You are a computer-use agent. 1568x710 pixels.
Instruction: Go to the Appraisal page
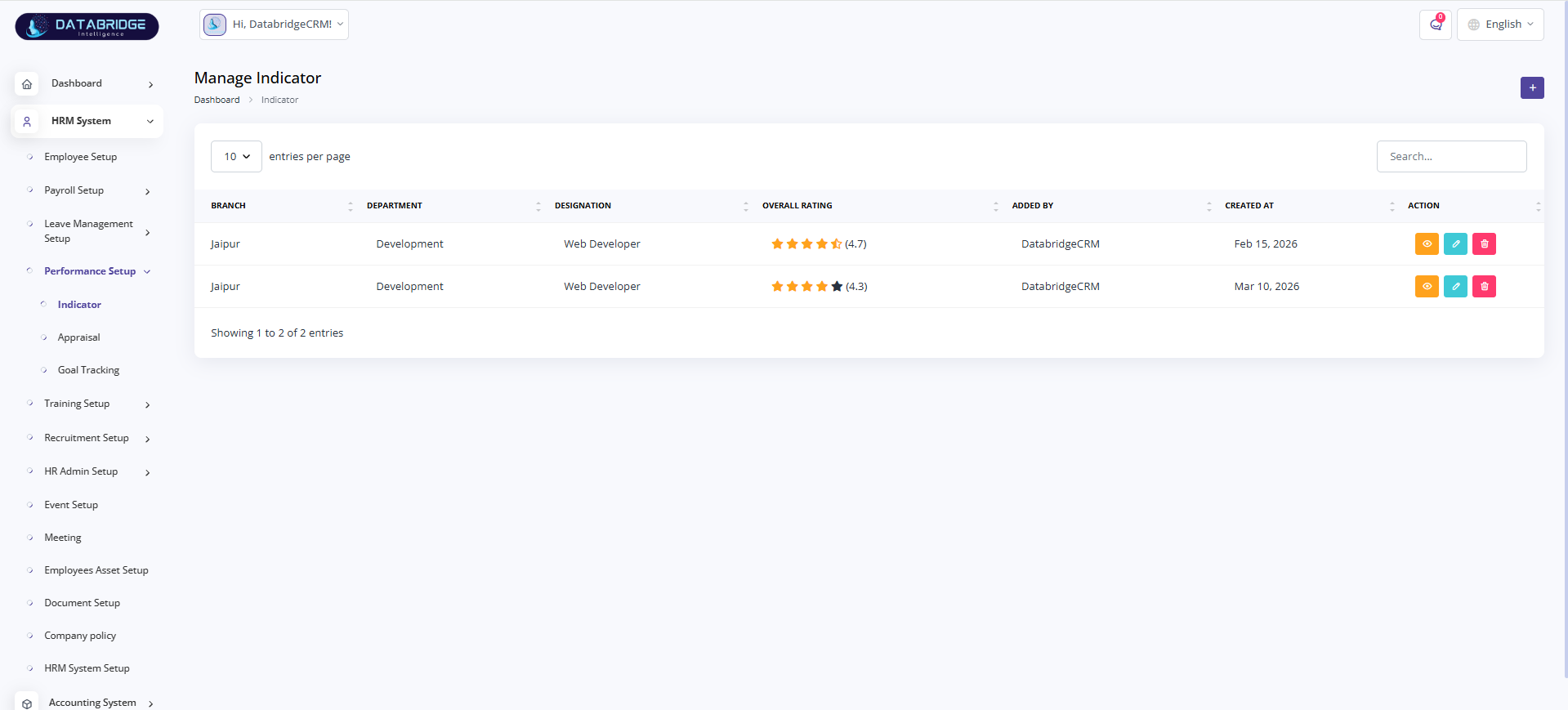click(78, 337)
